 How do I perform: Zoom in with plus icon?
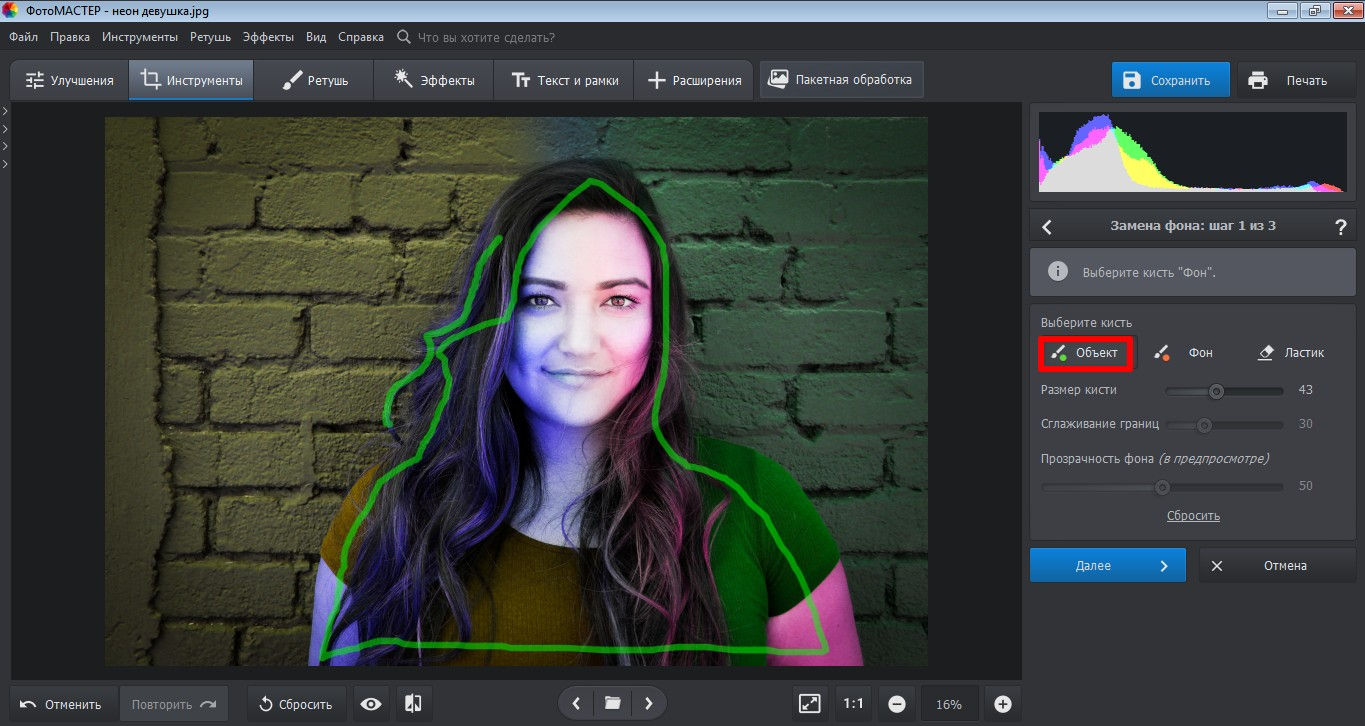point(1003,704)
